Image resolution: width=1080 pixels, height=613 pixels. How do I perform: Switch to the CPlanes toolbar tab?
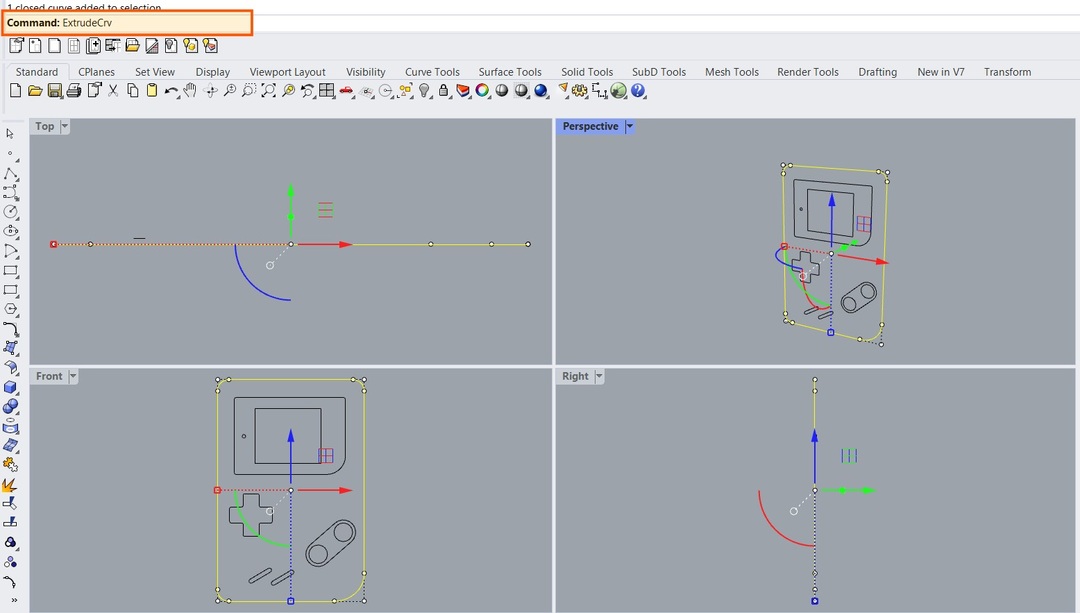click(96, 72)
